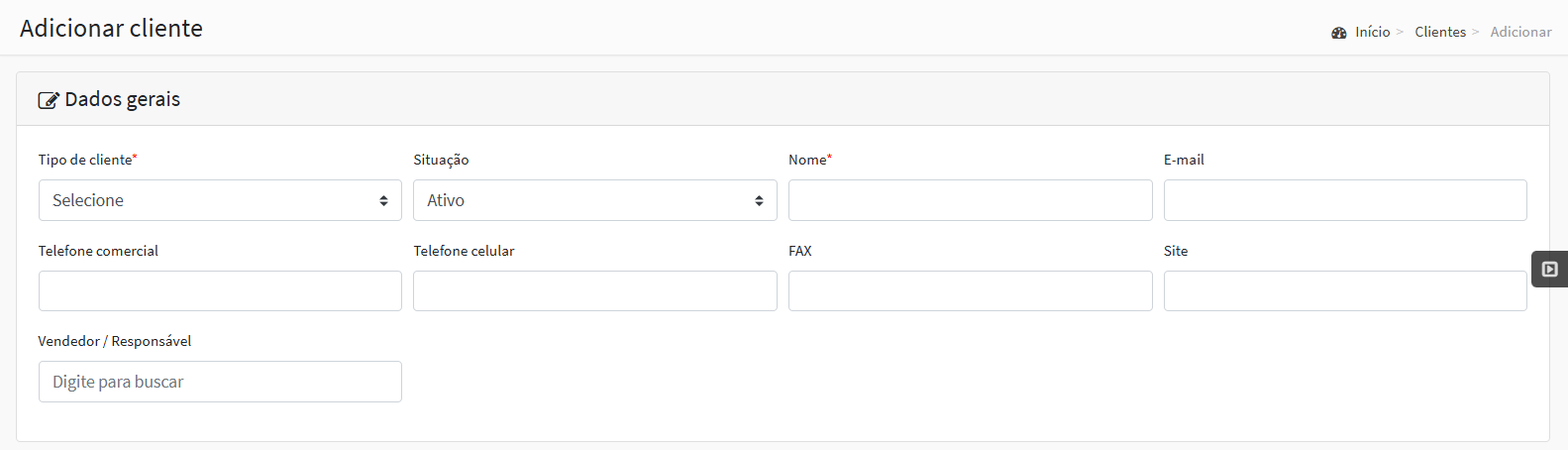Go to the Início breadcrumb link
This screenshot has height=450, width=1568.
1373,32
